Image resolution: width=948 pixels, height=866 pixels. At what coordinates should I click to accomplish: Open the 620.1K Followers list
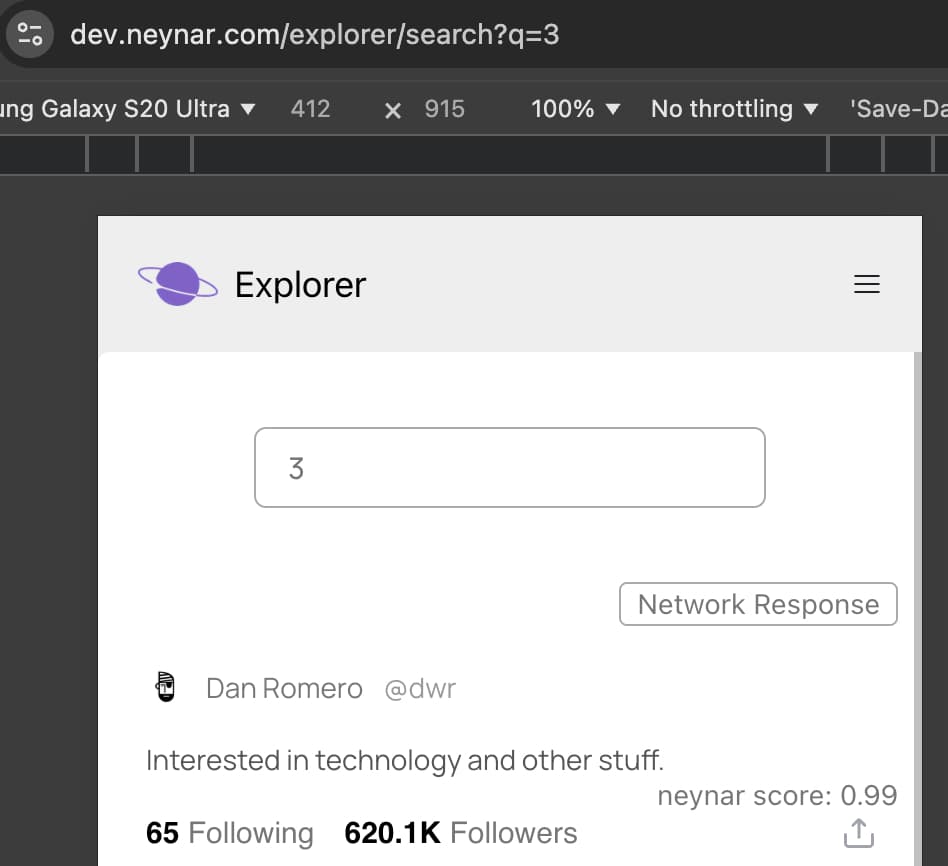coord(459,832)
